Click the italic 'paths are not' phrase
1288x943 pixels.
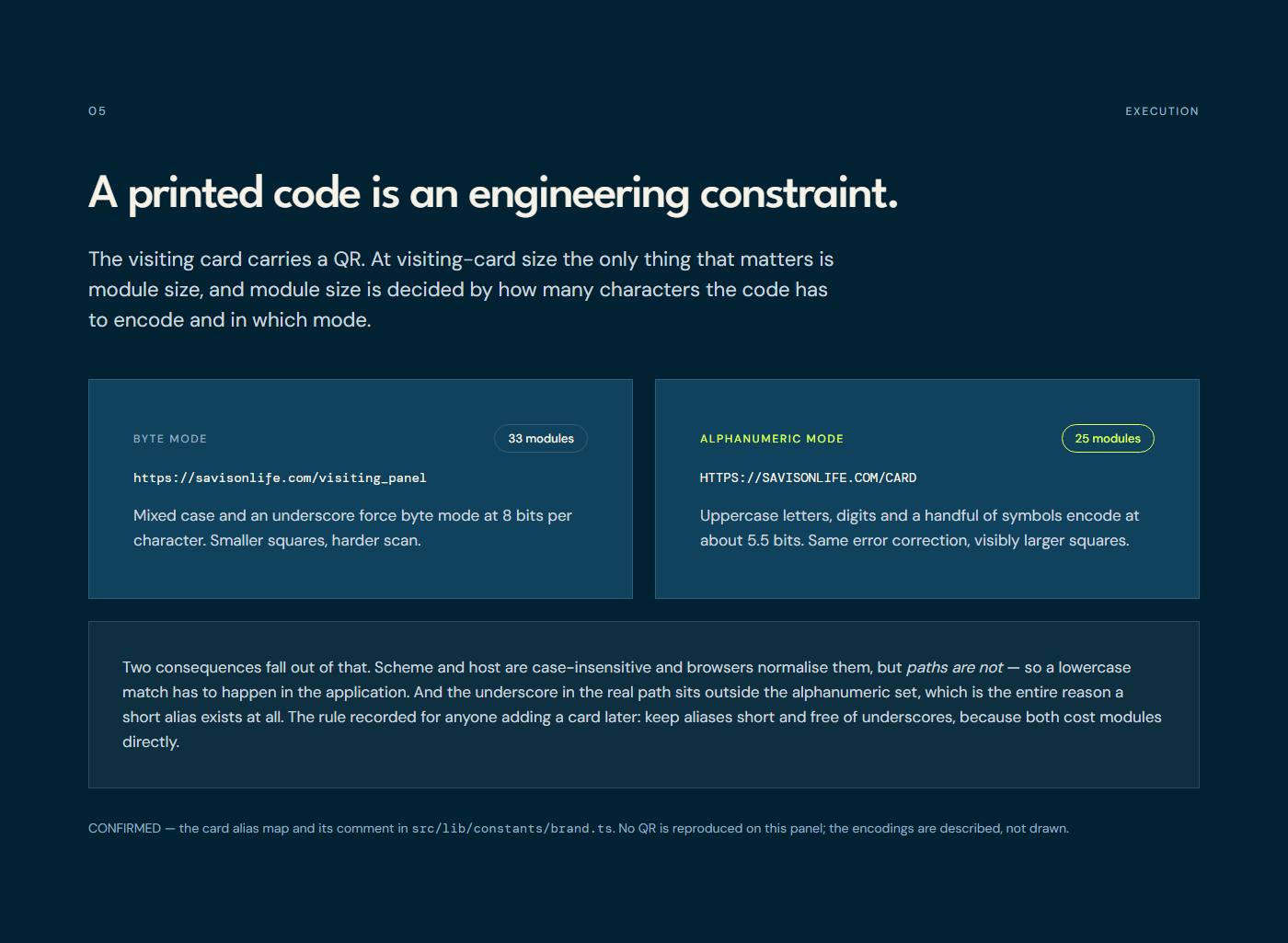coord(954,668)
